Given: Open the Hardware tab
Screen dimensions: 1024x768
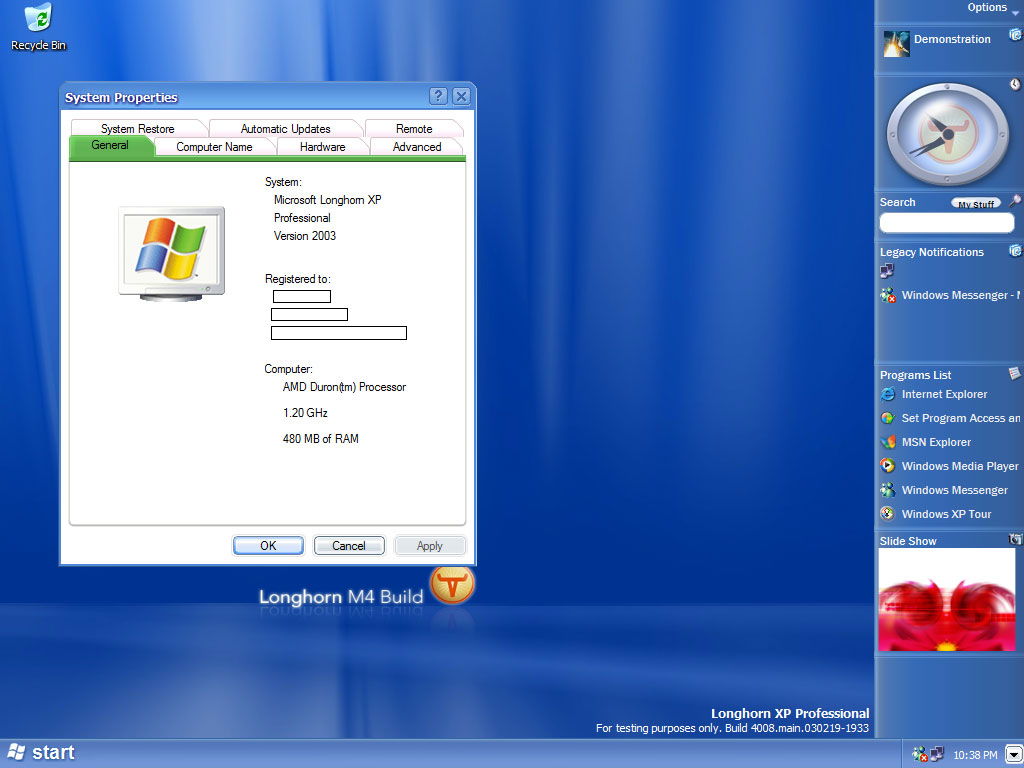Looking at the screenshot, I should point(323,147).
